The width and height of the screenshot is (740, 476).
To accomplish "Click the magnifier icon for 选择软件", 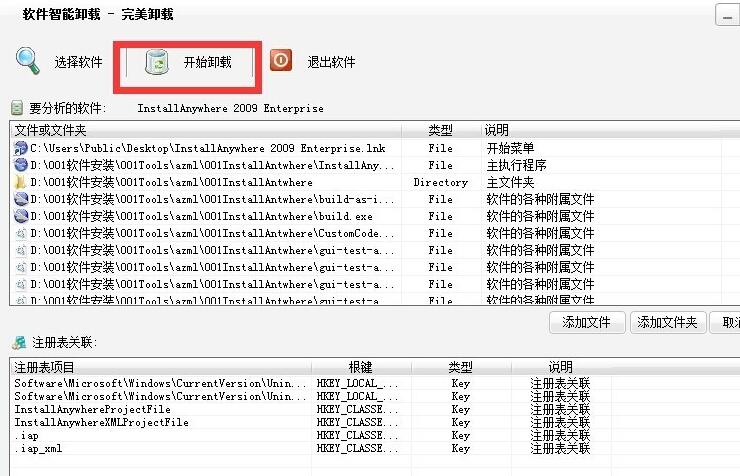I will (27, 61).
